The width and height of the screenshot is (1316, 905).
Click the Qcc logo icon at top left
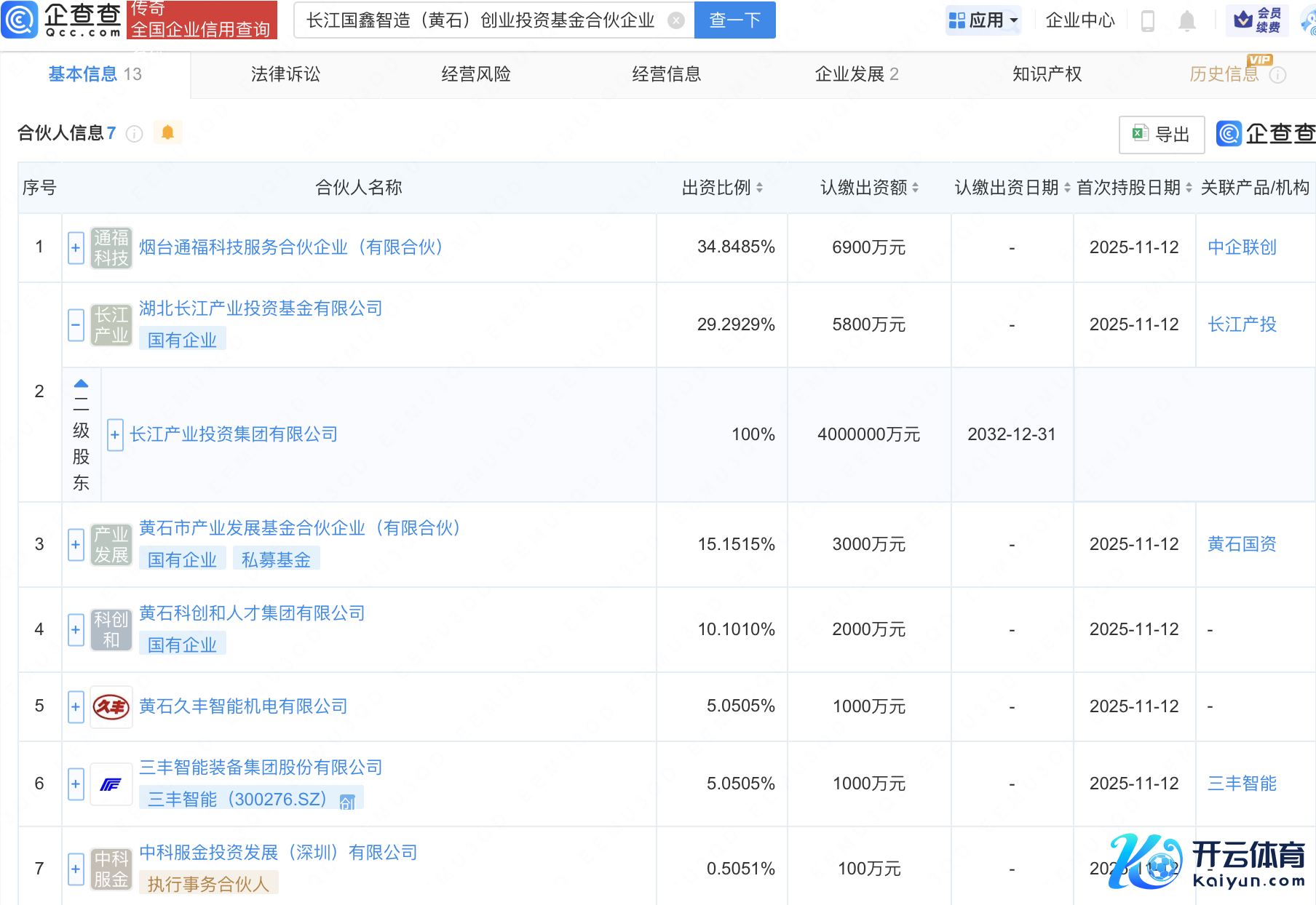tap(20, 20)
